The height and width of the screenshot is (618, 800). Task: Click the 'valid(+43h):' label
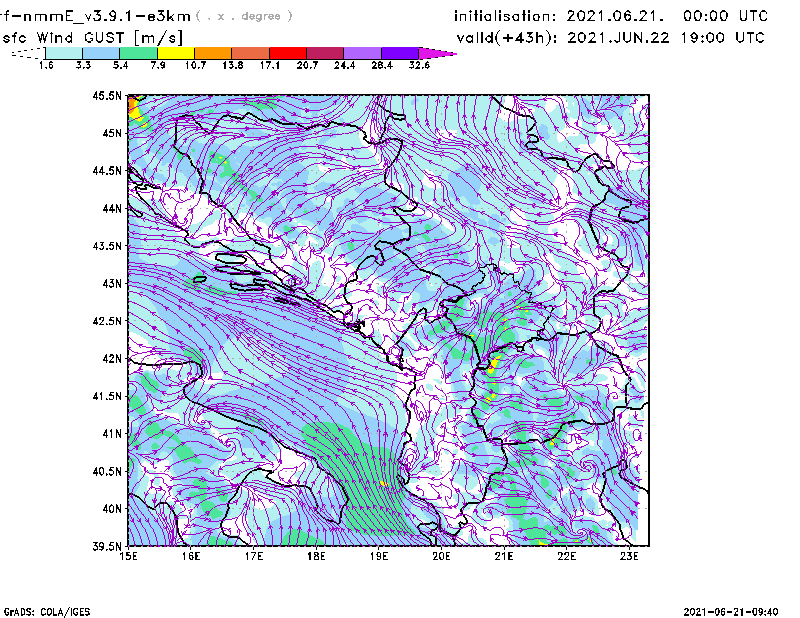click(x=507, y=38)
